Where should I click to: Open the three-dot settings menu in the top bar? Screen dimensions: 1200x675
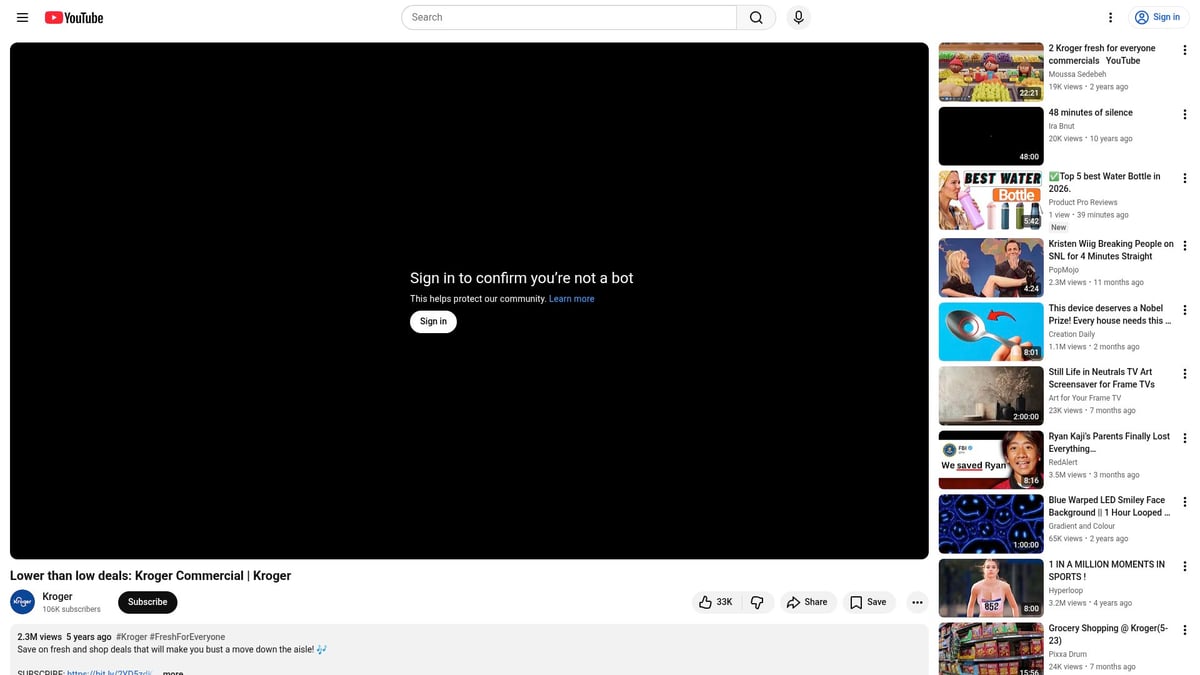[x=1109, y=17]
